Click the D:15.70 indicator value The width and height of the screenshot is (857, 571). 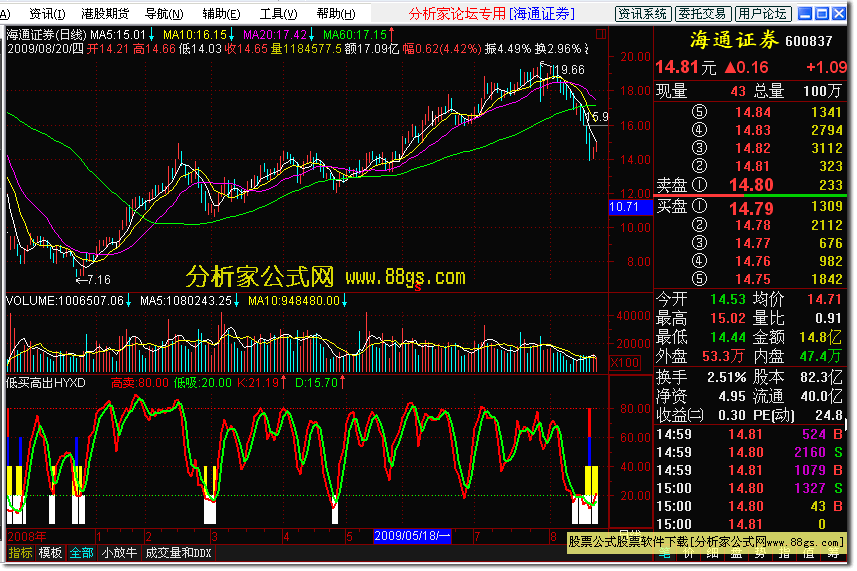316,383
